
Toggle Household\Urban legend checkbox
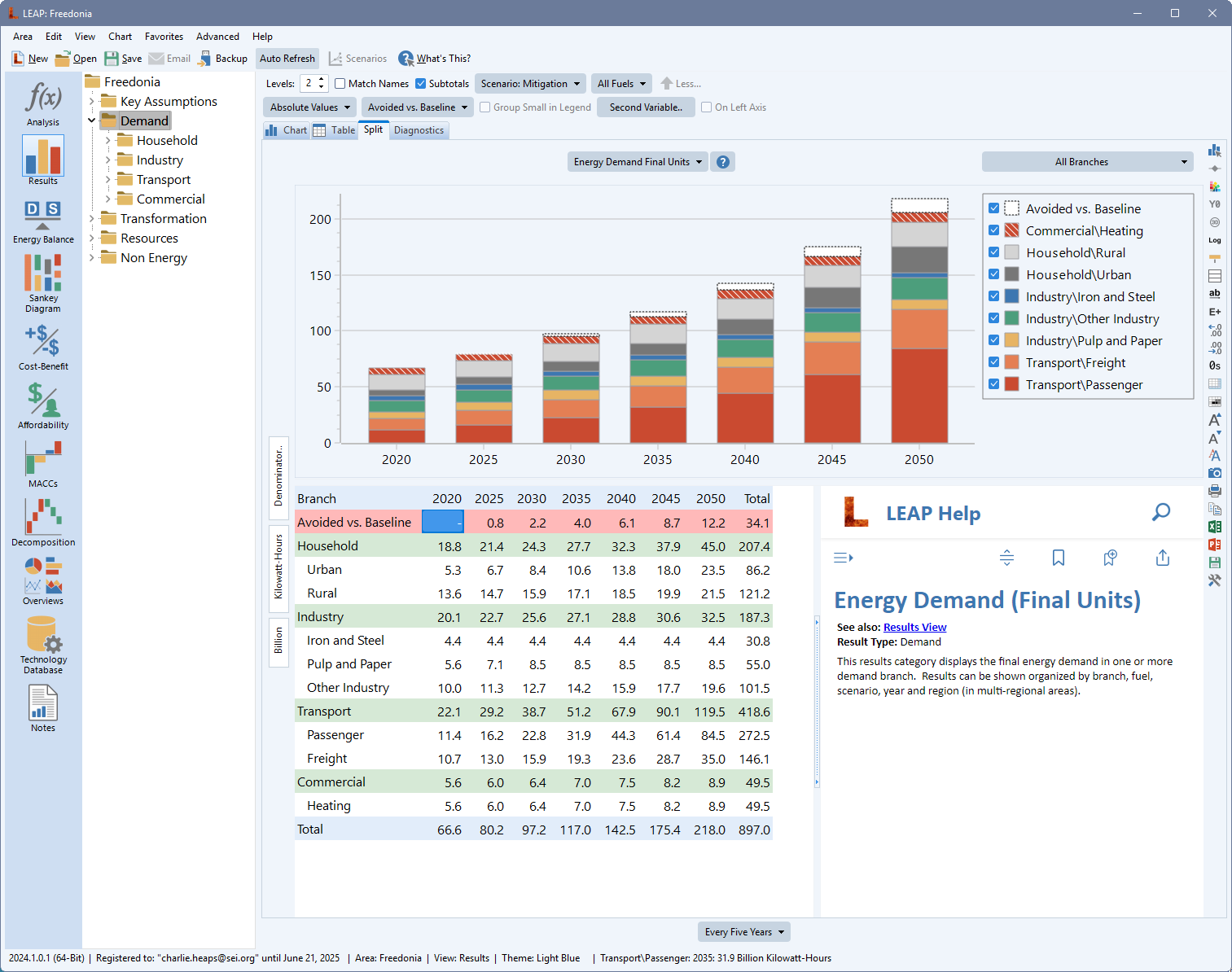[994, 274]
